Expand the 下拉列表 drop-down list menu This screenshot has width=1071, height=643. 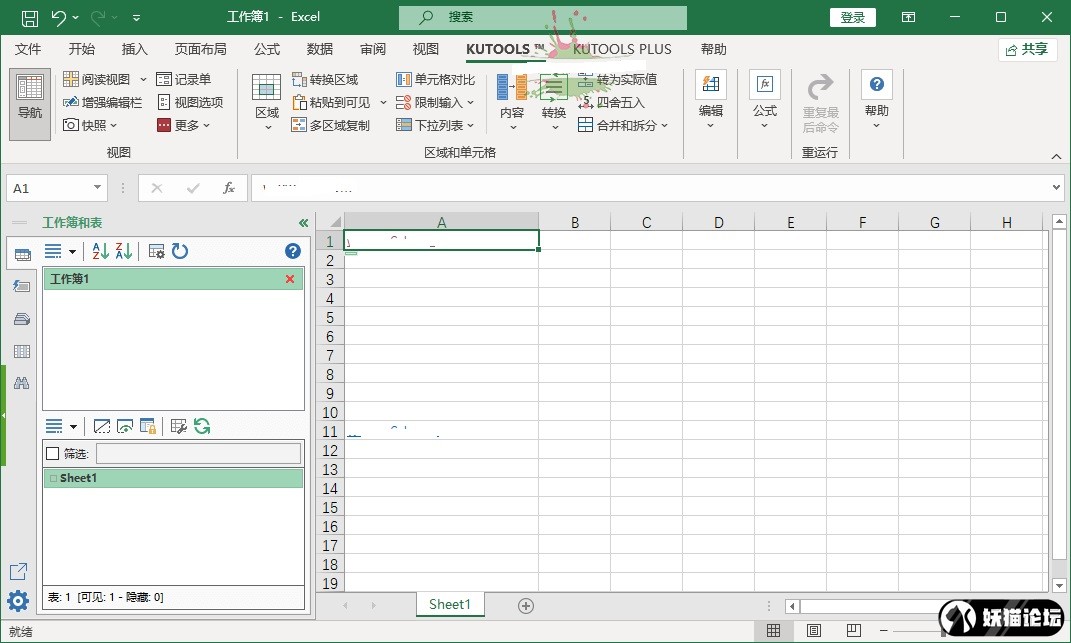pyautogui.click(x=435, y=125)
